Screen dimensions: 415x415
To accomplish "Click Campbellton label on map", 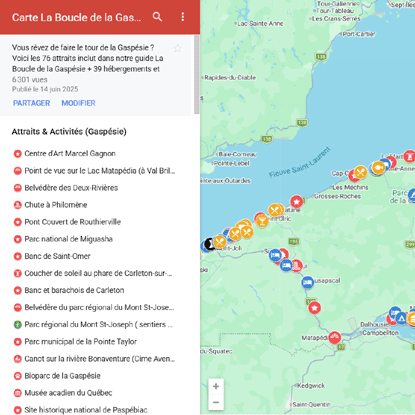I will [x=380, y=333].
